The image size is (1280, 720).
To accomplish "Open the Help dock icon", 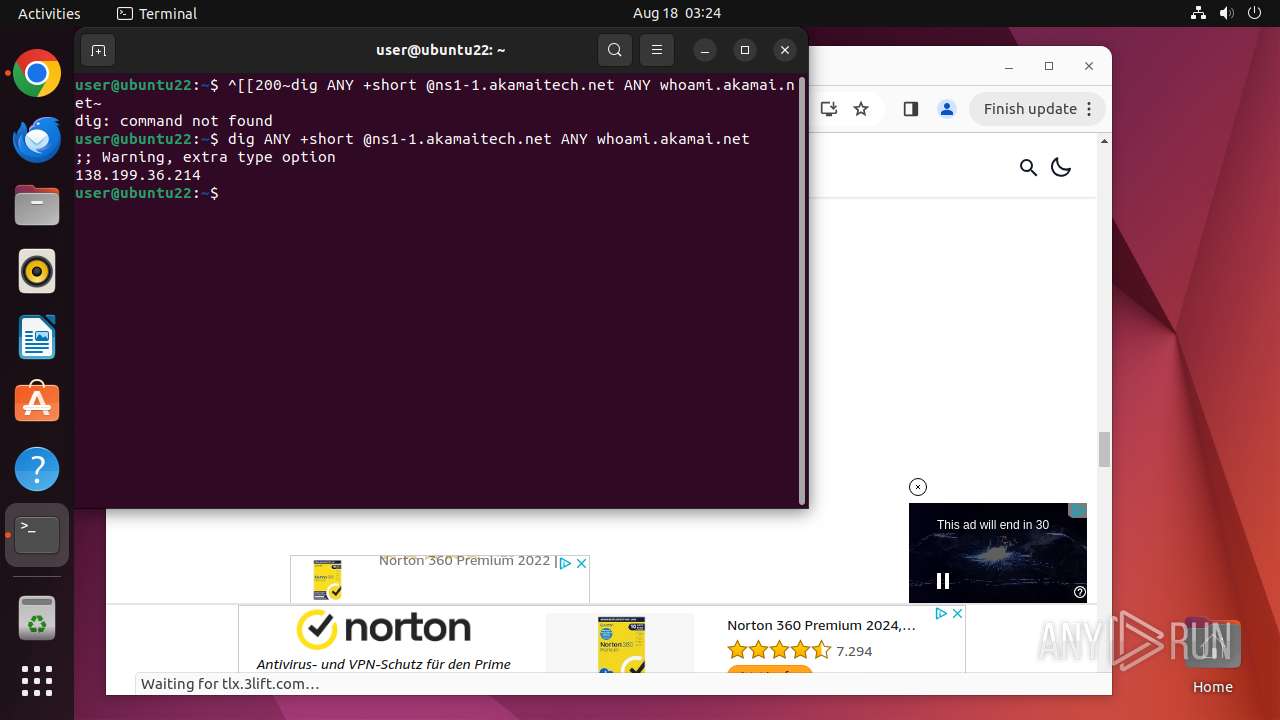I will click(x=37, y=469).
